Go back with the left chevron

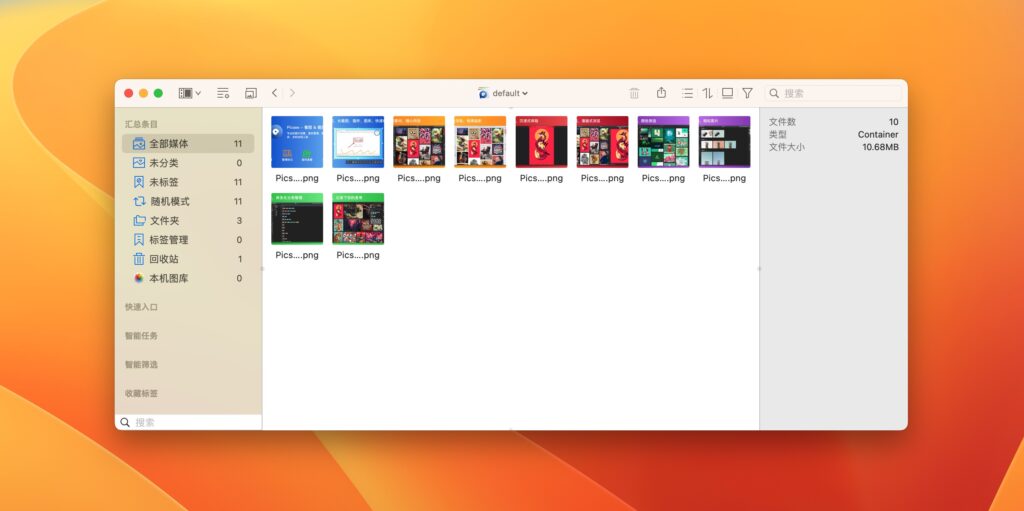[x=275, y=93]
